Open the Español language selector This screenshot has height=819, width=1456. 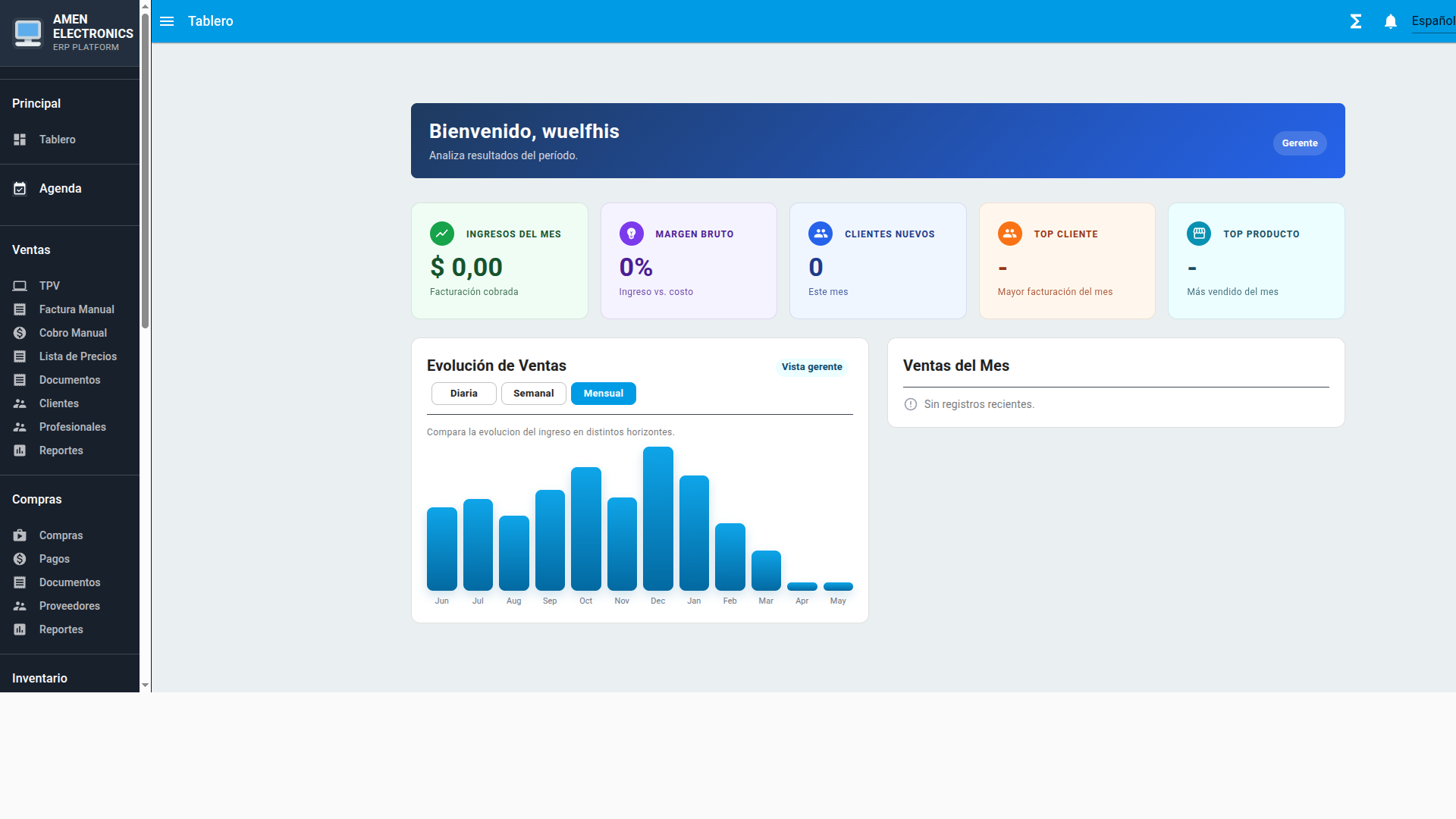click(1433, 21)
